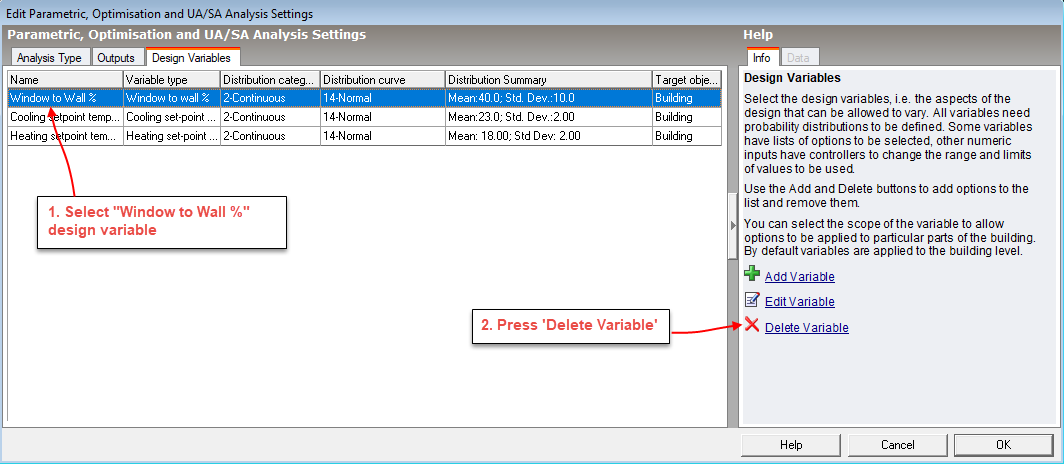The image size is (1064, 464).
Task: Select the Cooling setpoint temperature row
Action: (x=65, y=117)
